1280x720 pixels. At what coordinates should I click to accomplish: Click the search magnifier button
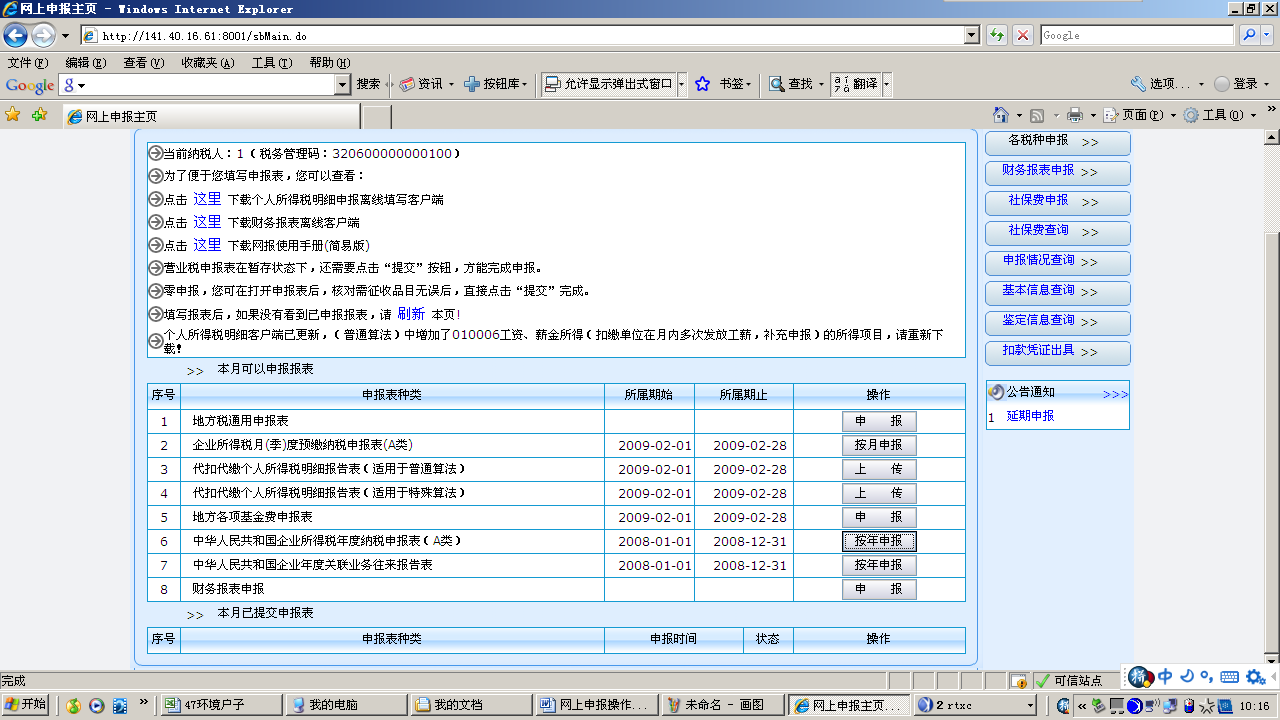(x=1249, y=35)
